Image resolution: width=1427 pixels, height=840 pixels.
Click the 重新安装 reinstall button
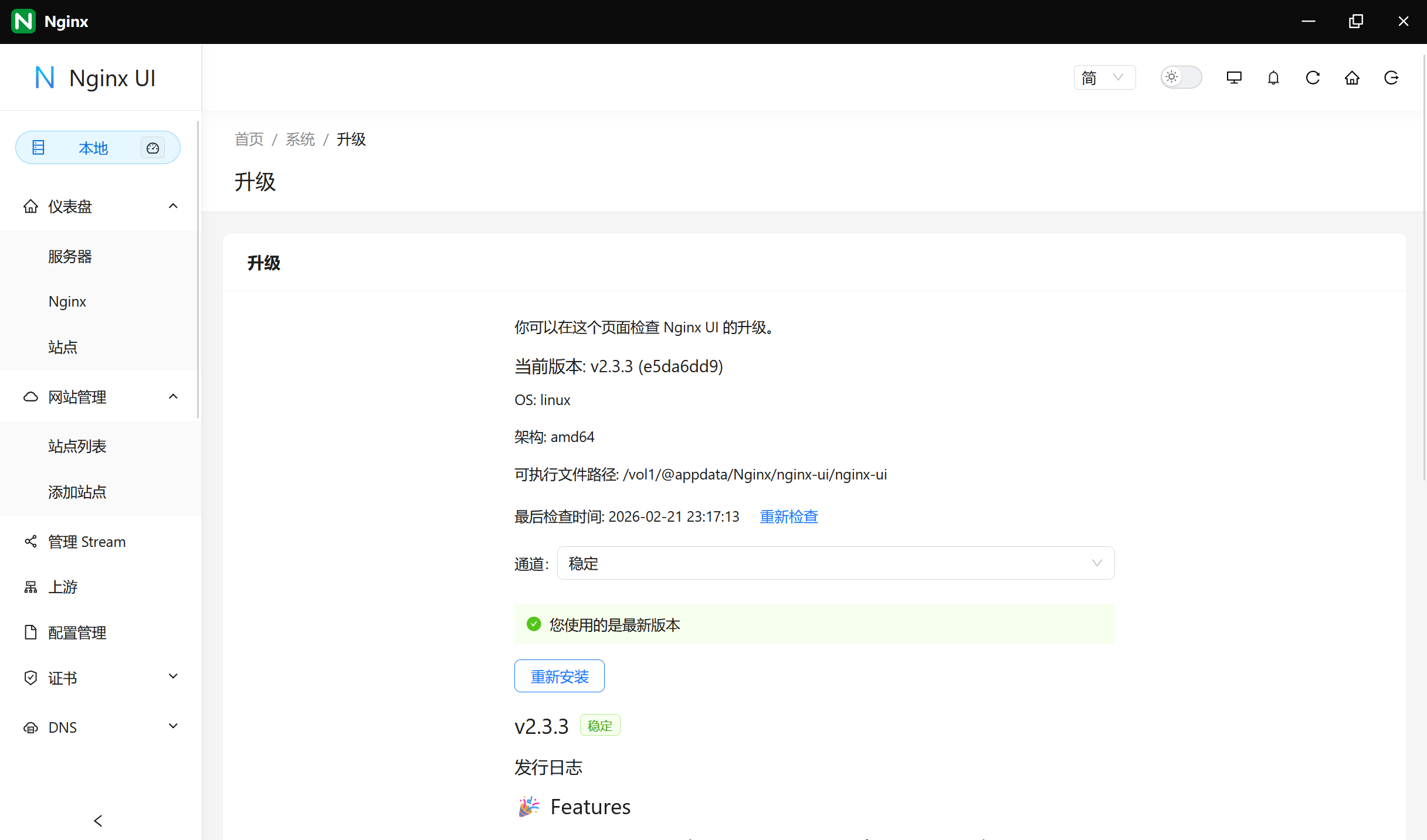tap(558, 675)
